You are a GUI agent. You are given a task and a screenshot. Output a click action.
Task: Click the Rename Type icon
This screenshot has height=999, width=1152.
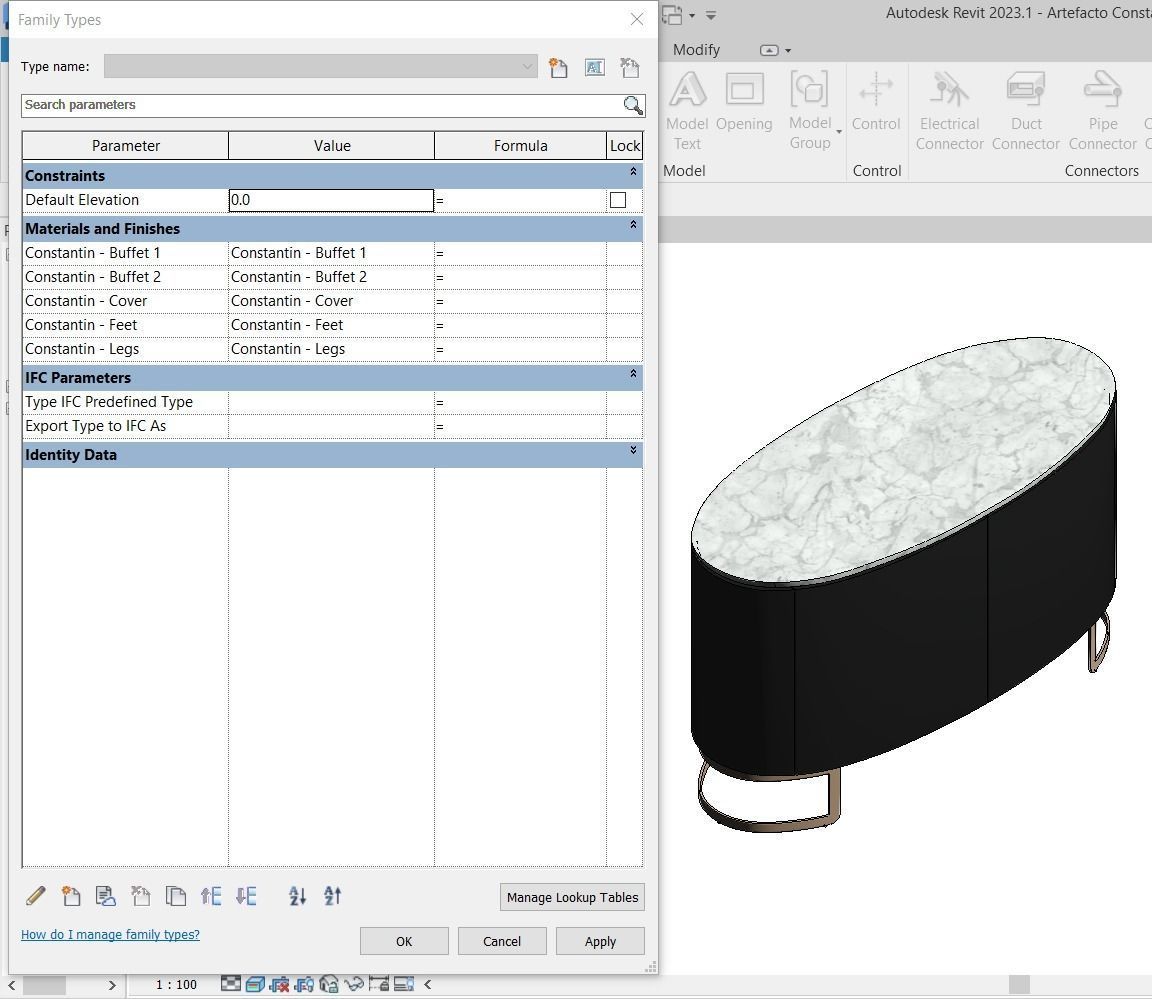594,68
